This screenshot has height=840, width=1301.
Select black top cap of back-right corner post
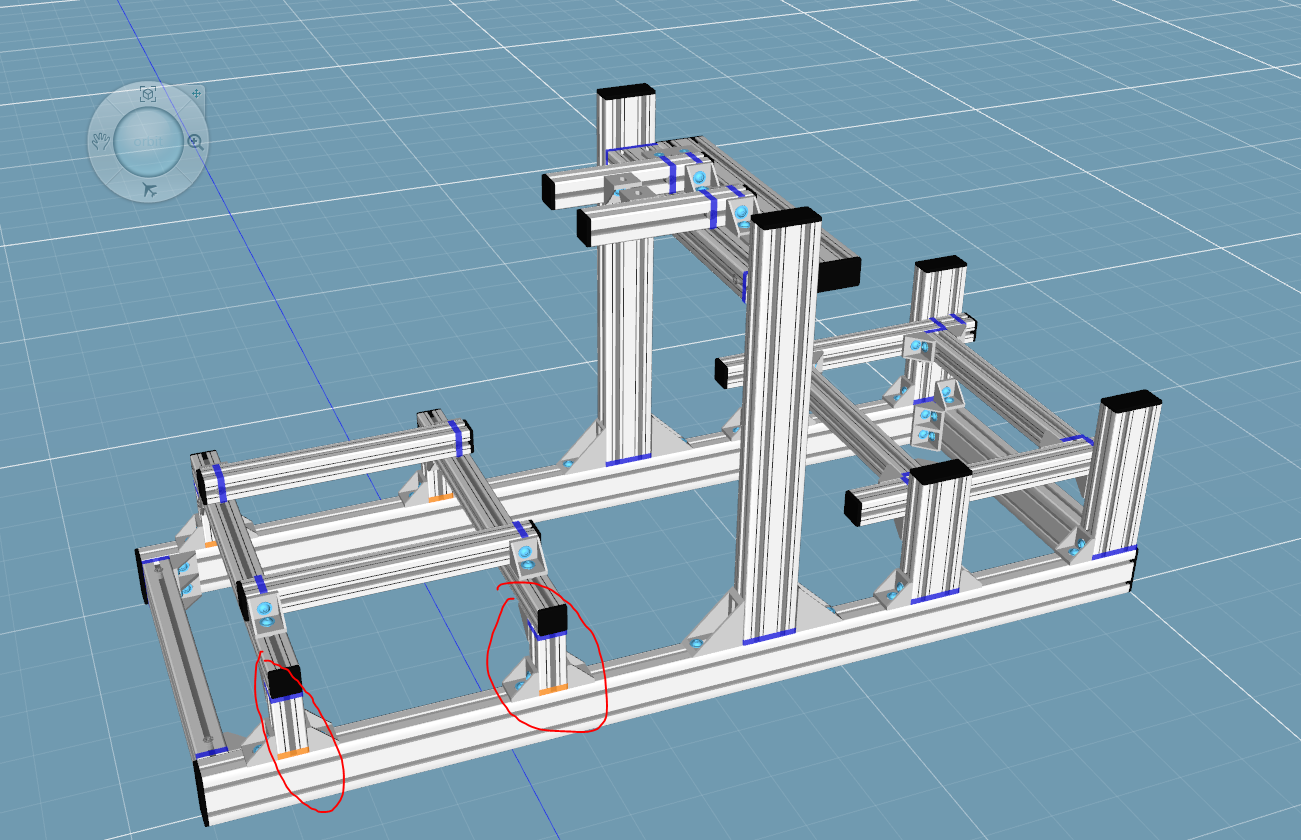click(940, 264)
